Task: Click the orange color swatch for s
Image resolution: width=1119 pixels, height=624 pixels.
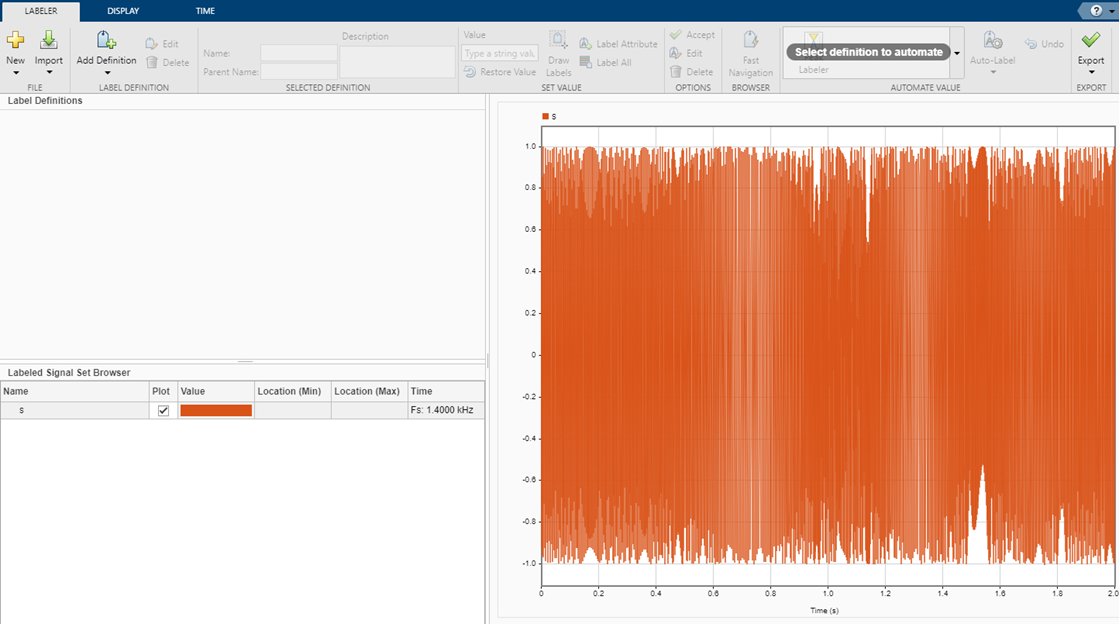Action: coord(216,411)
